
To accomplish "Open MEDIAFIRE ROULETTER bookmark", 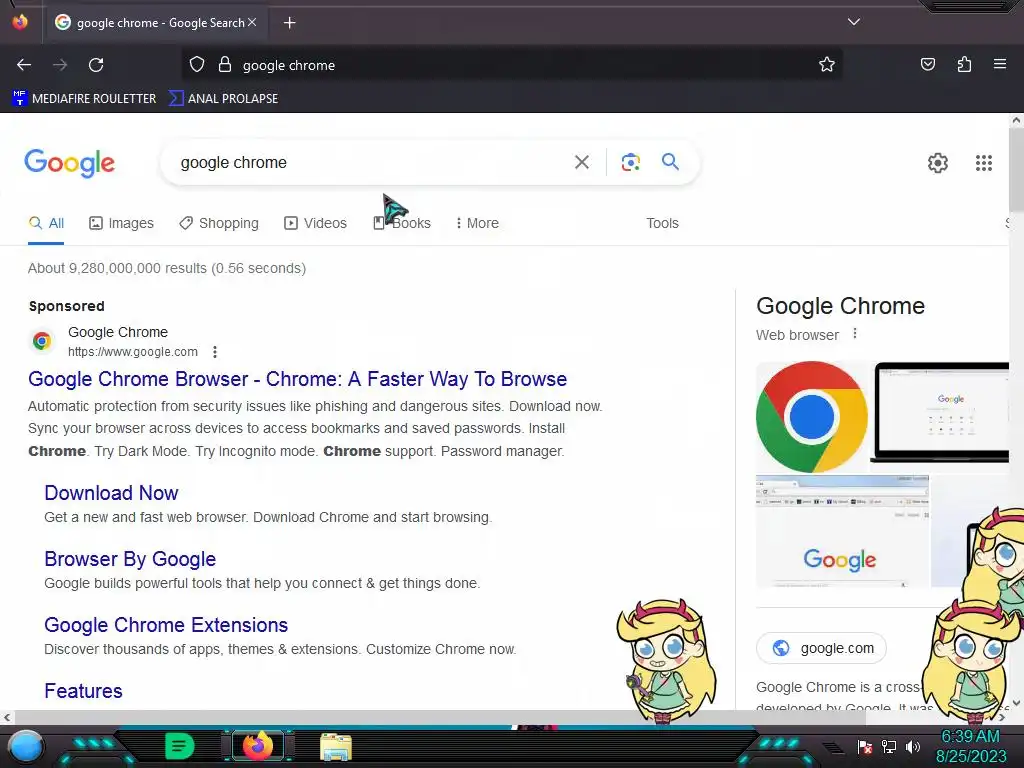I will pos(84,99).
